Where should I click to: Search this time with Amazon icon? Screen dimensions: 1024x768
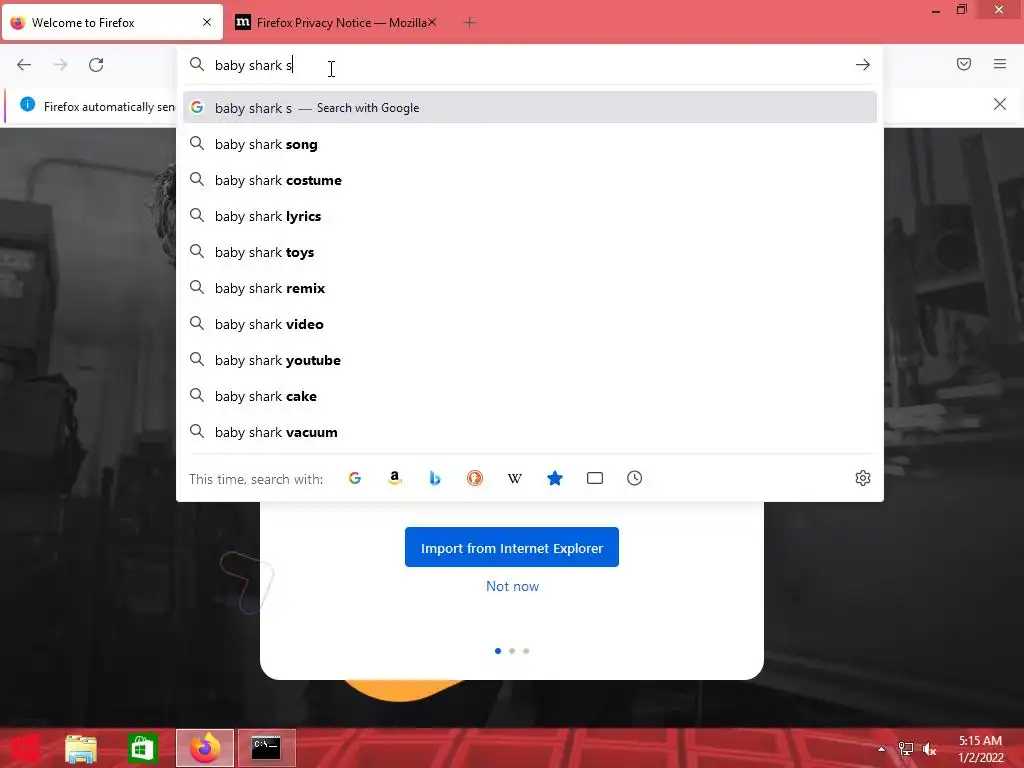tap(394, 478)
